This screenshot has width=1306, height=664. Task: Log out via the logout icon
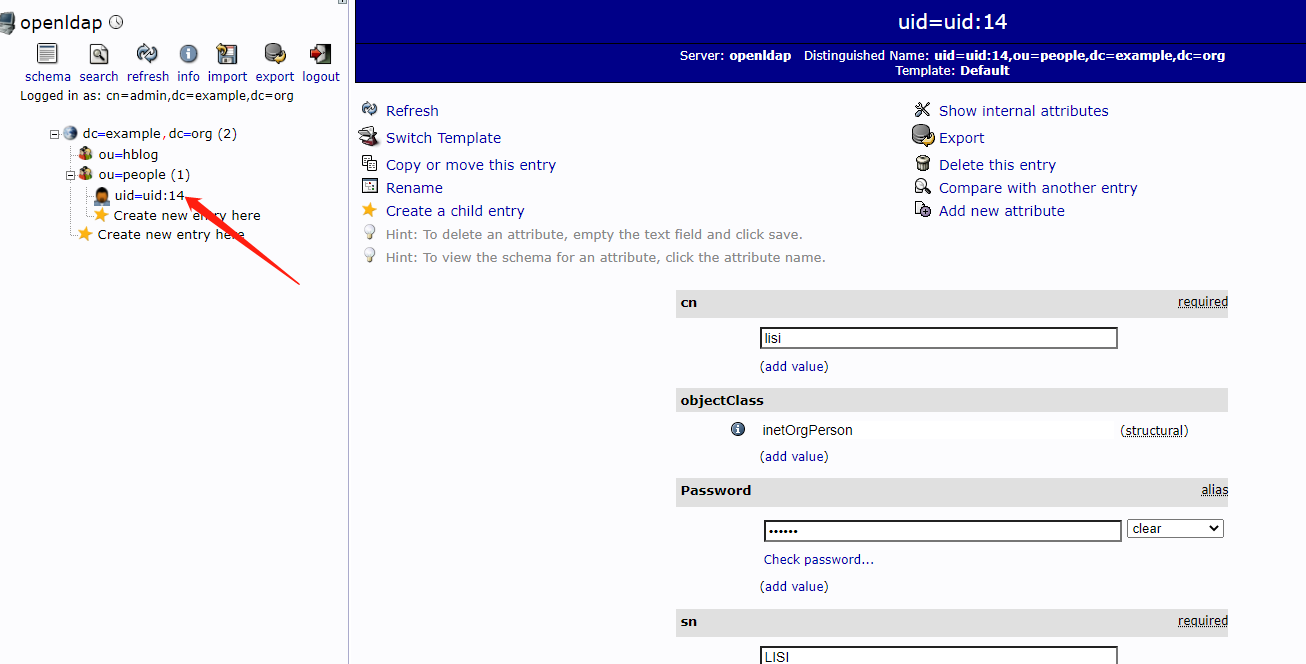pyautogui.click(x=320, y=55)
